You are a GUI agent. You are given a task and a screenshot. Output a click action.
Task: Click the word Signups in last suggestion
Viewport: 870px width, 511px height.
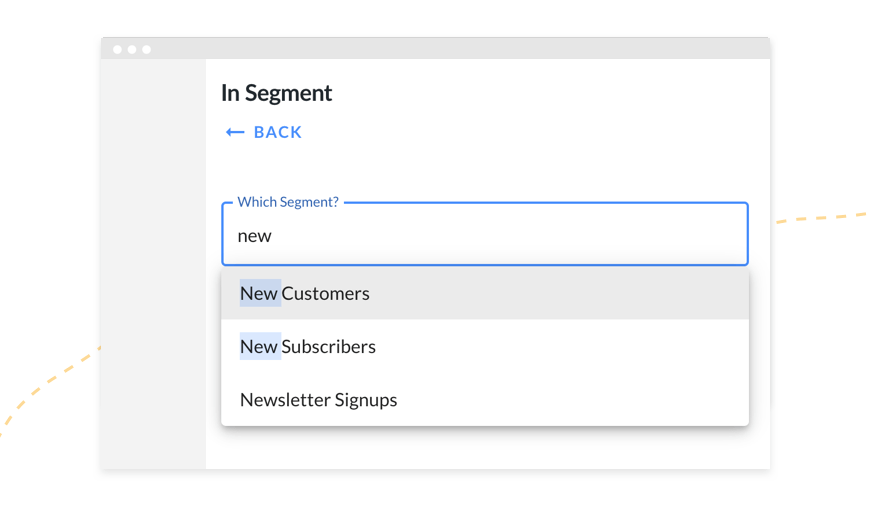point(366,400)
